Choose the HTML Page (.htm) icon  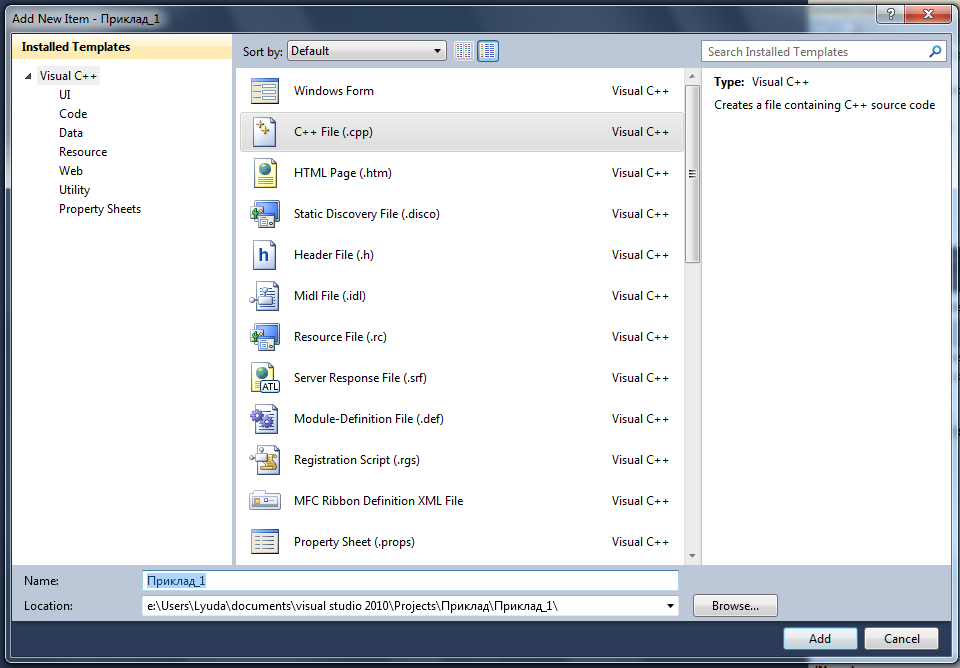coord(265,173)
